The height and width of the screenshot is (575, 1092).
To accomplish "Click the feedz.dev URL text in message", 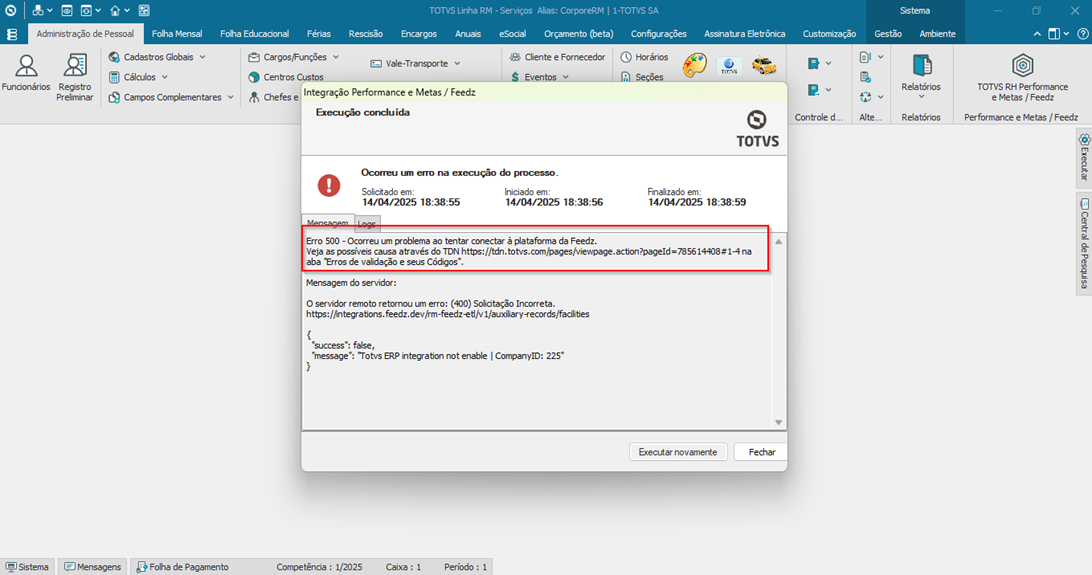I will point(448,314).
